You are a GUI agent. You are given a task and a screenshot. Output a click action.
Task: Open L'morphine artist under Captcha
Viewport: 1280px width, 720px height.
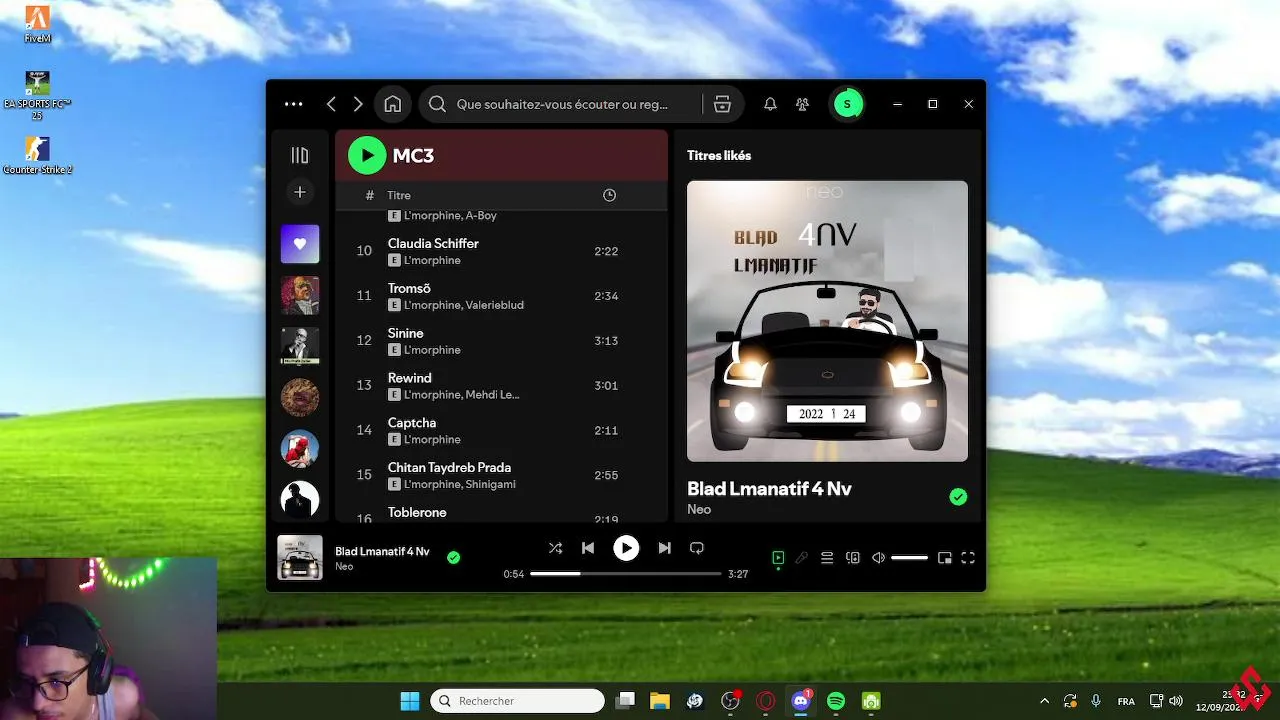click(x=432, y=439)
